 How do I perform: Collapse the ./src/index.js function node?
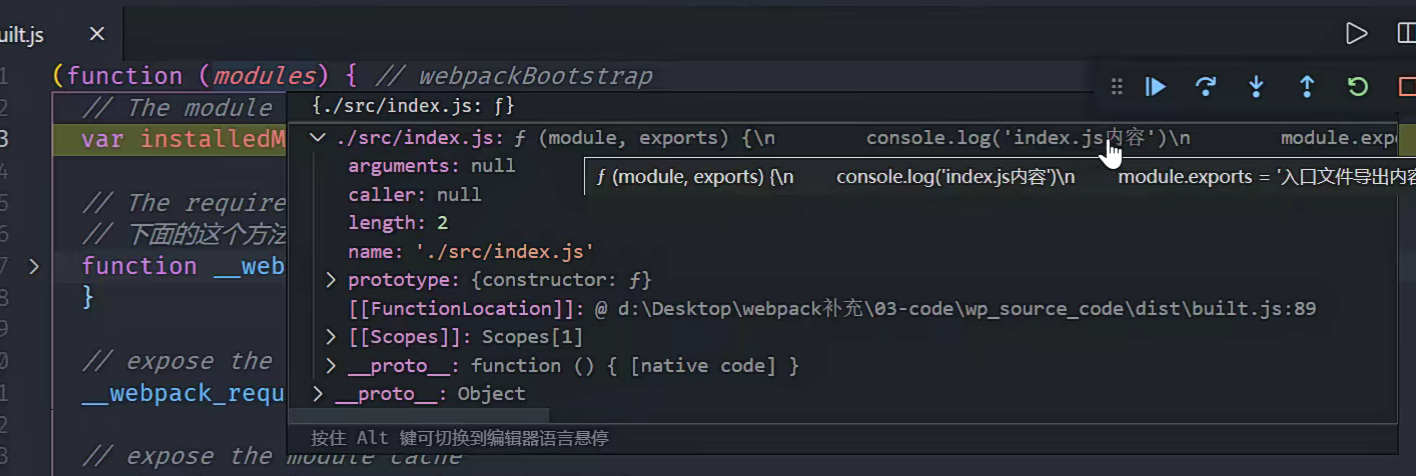coord(318,138)
